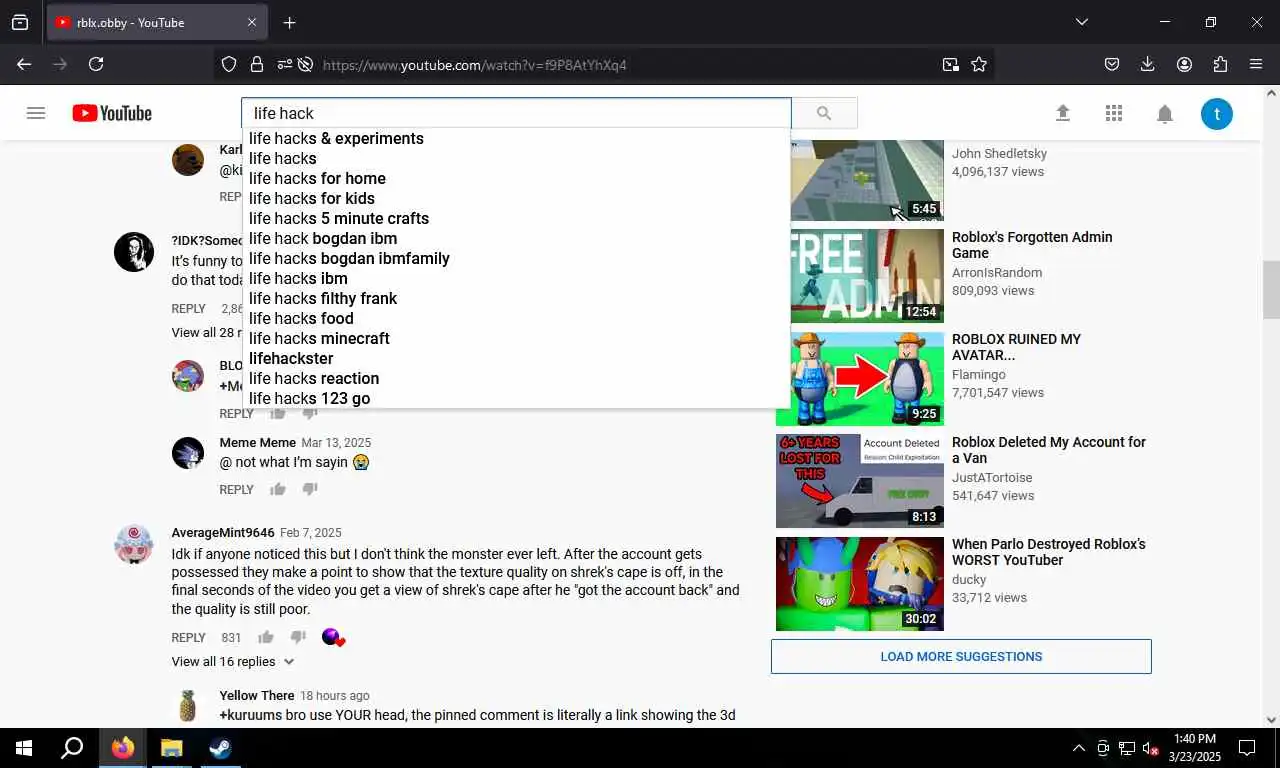Click LOAD MORE SUGGESTIONS button
Viewport: 1280px width, 768px height.
point(961,656)
